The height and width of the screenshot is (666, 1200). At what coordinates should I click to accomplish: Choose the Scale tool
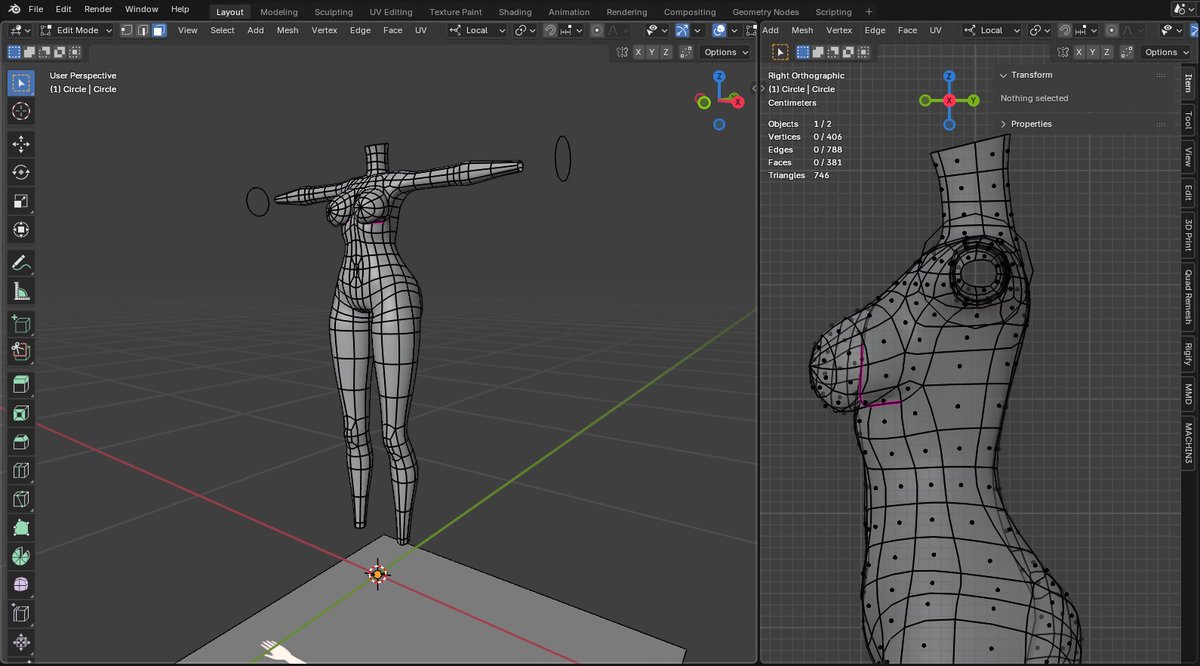point(21,202)
